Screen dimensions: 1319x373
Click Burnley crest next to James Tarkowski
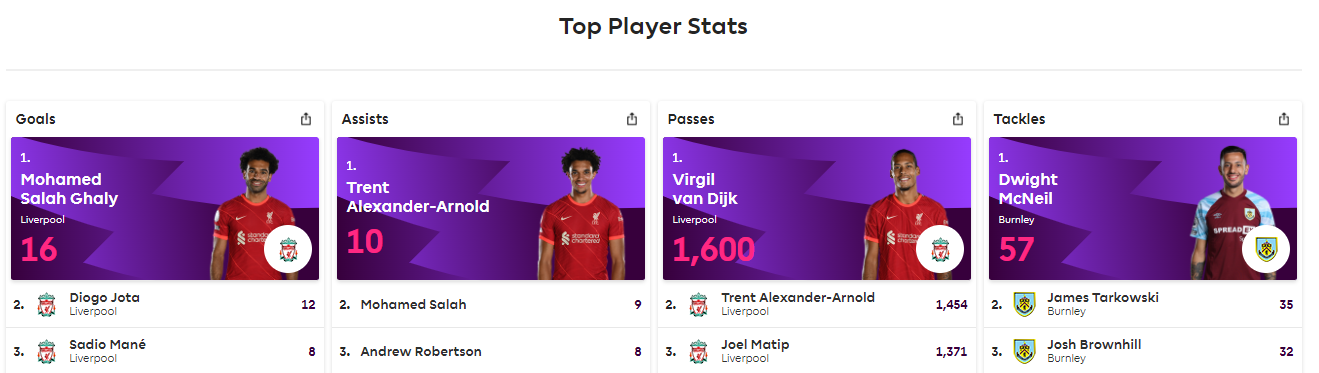tap(1024, 305)
